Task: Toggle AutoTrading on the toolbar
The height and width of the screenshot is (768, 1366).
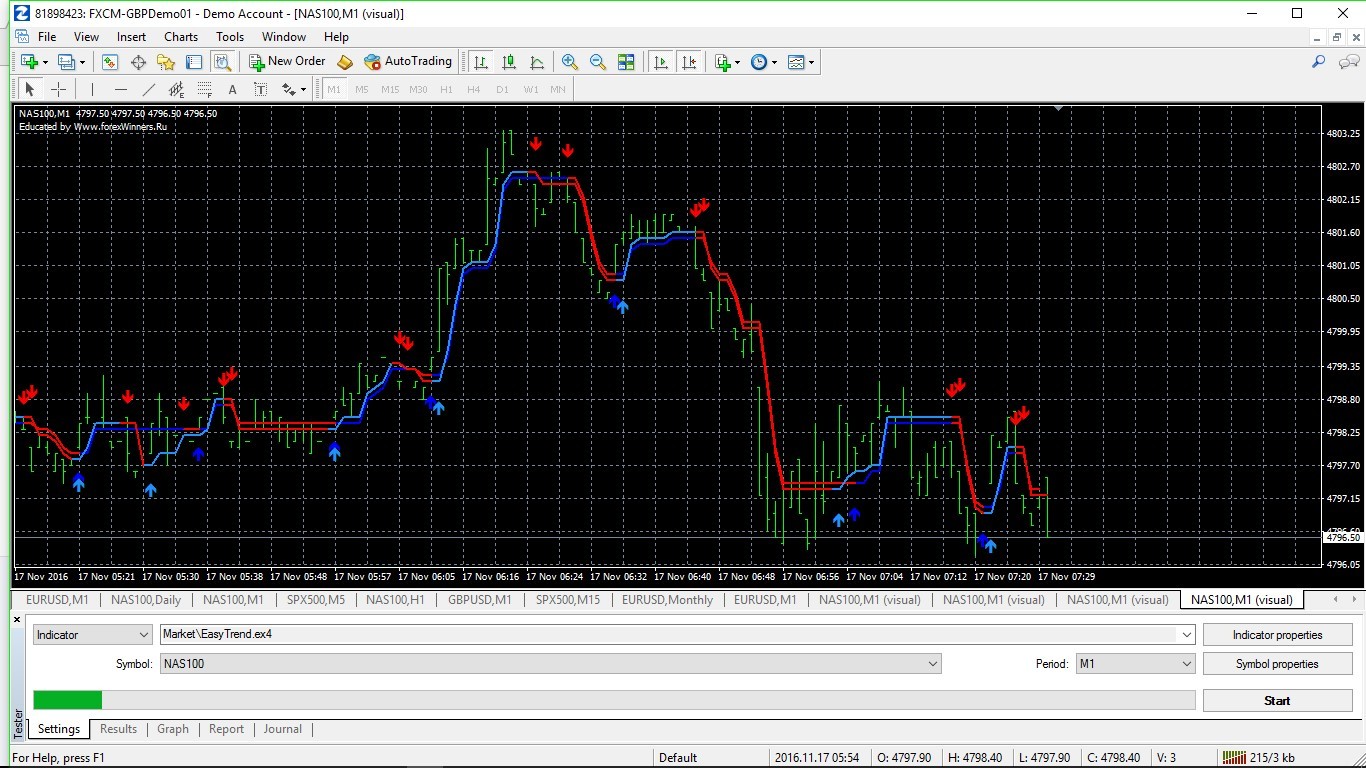Action: 408,62
